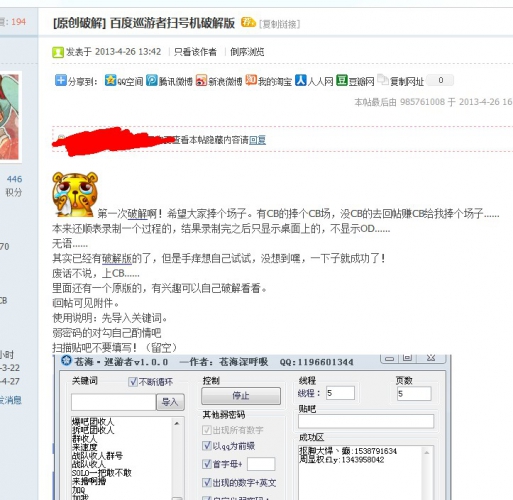
Task: Click the 复制网址 copy icon
Action: pos(383,80)
